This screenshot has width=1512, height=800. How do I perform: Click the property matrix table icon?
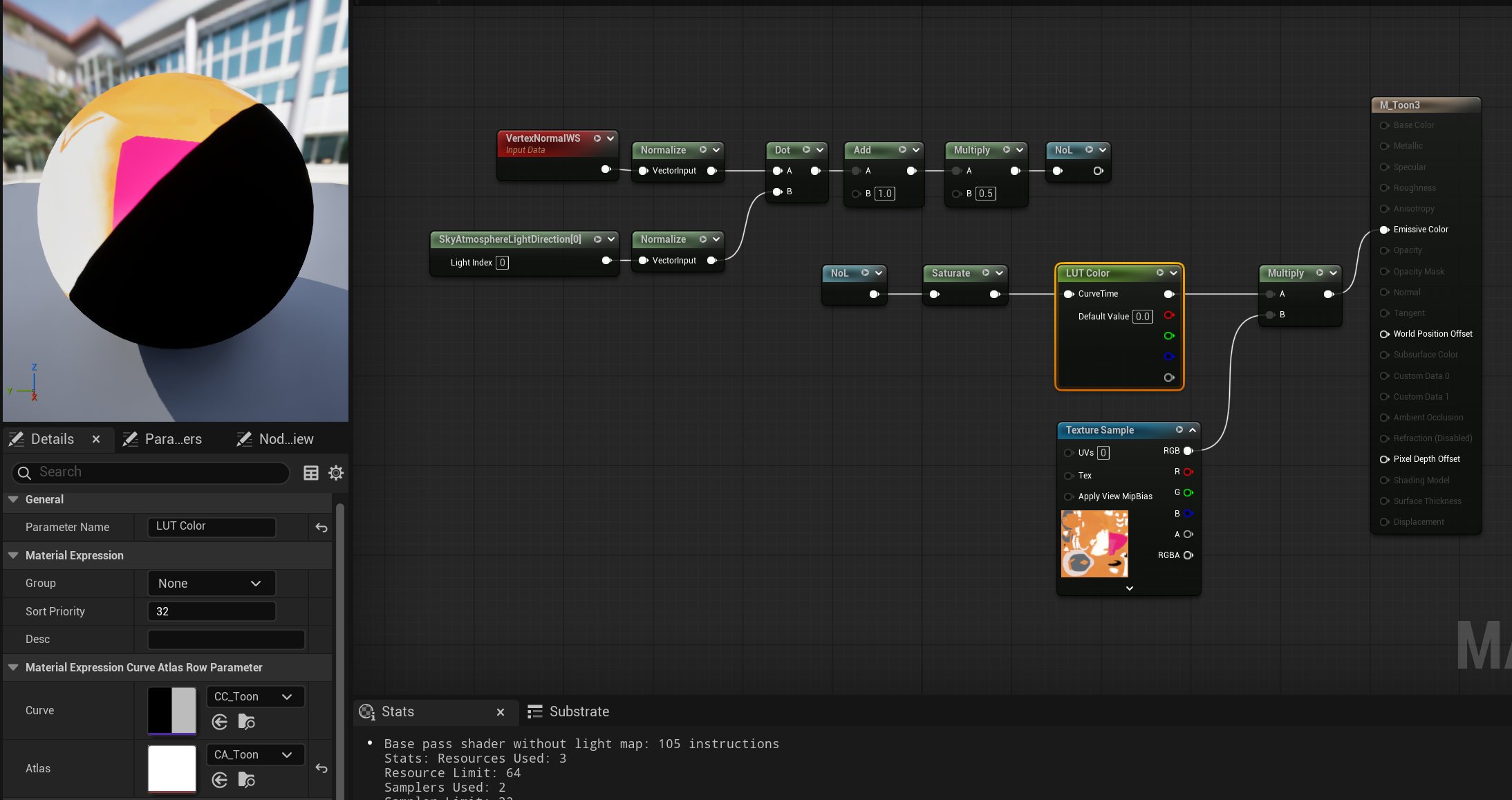point(311,473)
